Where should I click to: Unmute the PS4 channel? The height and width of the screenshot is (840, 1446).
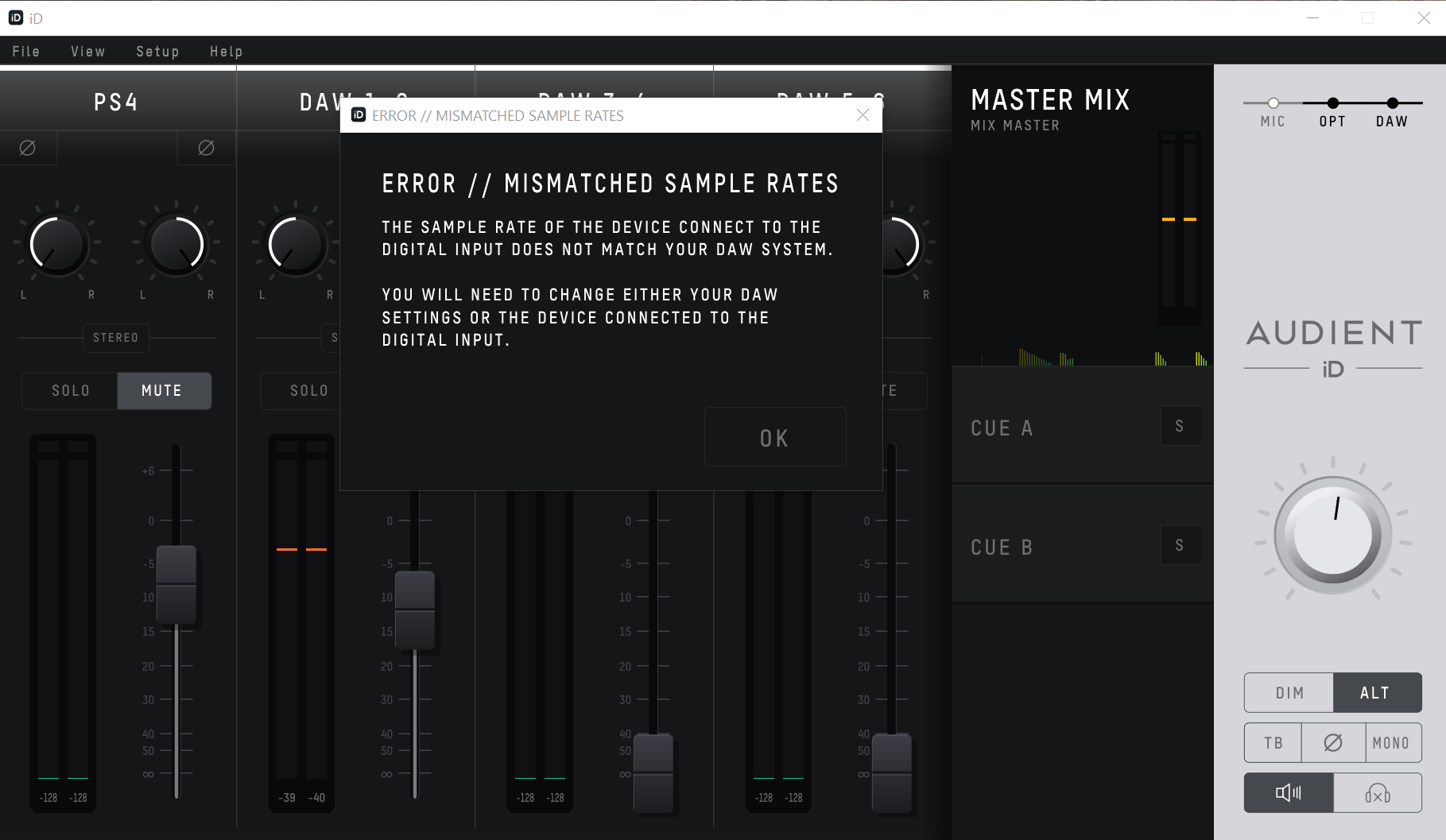pos(165,391)
